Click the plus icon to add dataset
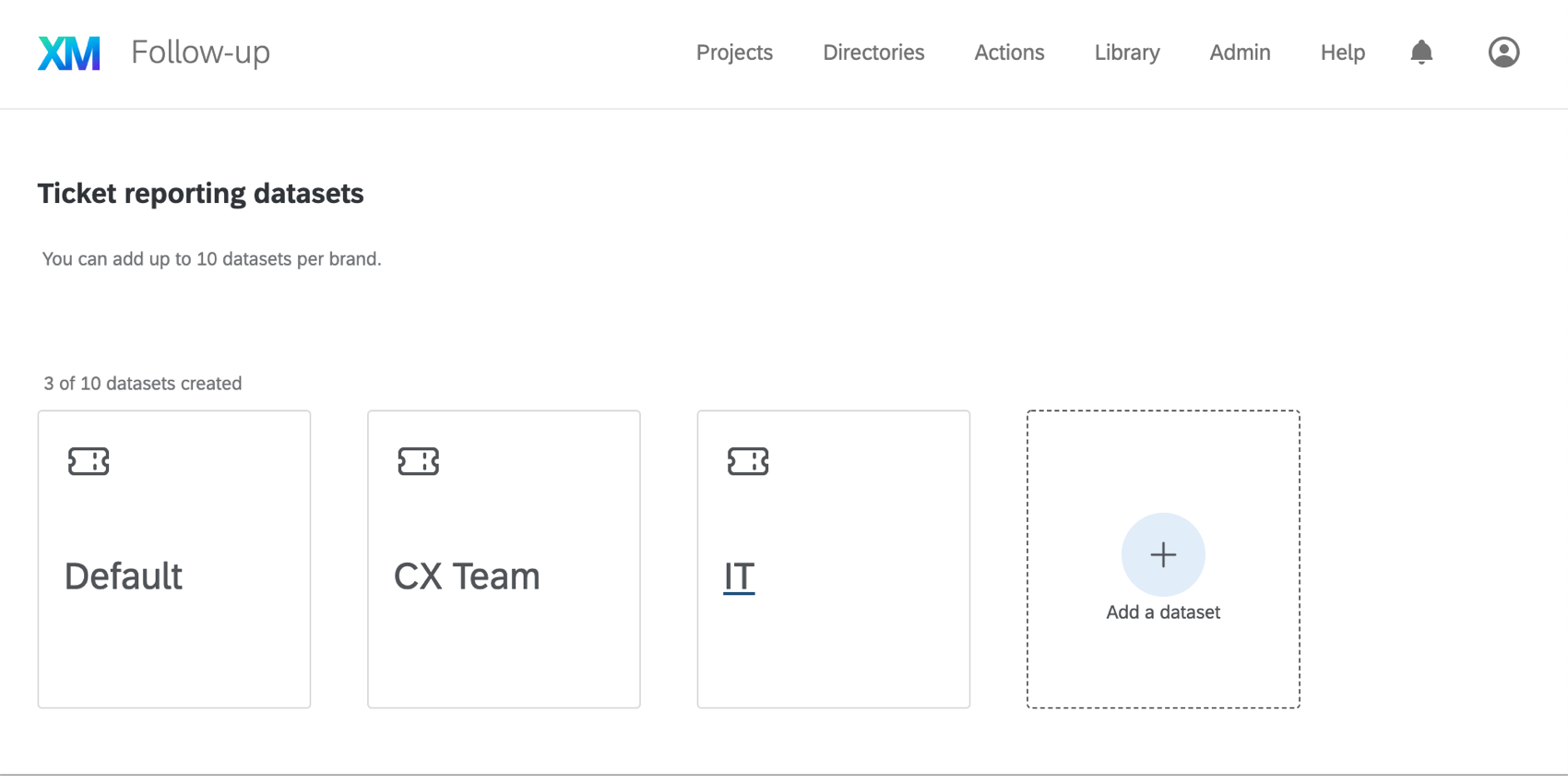 1163,554
